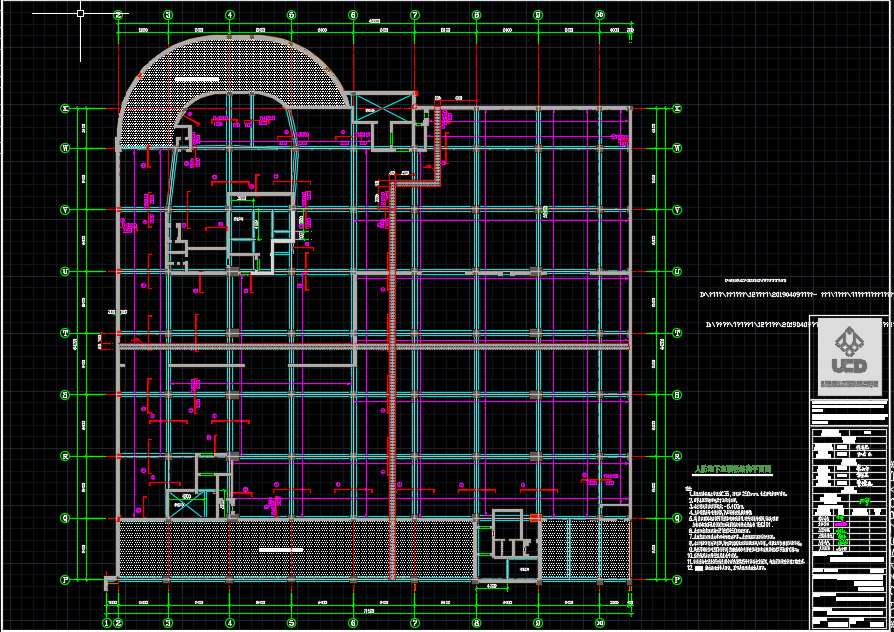Click axis bubble W left of the plan

click(x=66, y=148)
